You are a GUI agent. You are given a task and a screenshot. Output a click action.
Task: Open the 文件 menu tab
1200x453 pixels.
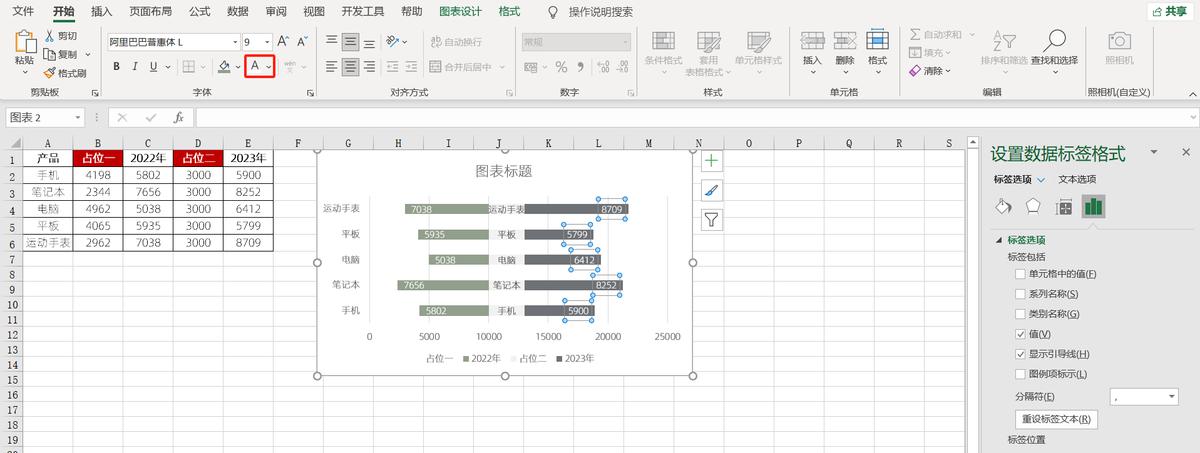(23, 12)
